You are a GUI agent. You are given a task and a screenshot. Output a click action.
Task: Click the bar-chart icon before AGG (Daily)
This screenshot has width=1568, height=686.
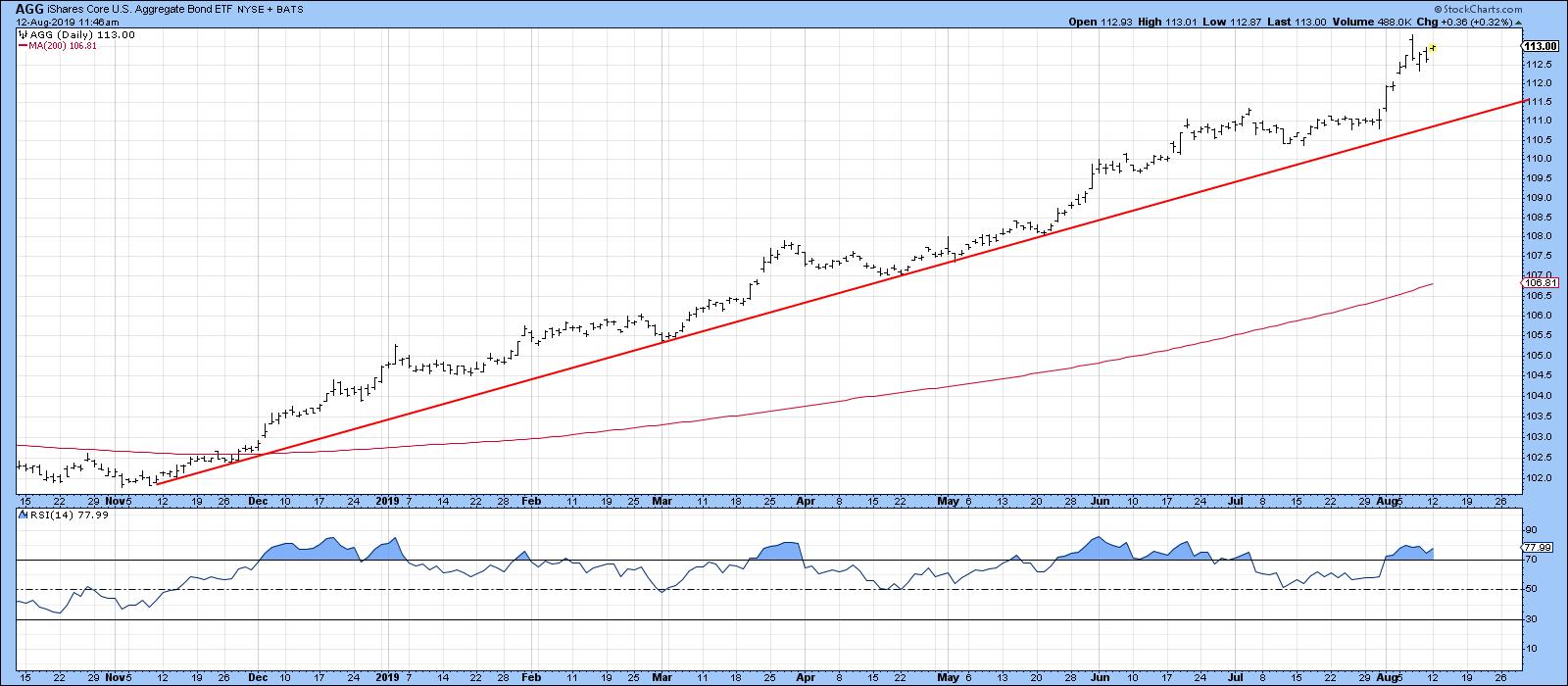(x=22, y=34)
